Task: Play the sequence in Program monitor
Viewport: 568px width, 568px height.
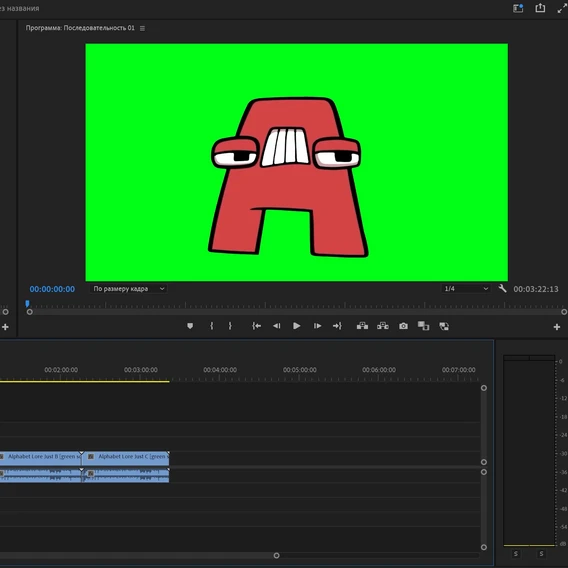Action: [x=297, y=326]
